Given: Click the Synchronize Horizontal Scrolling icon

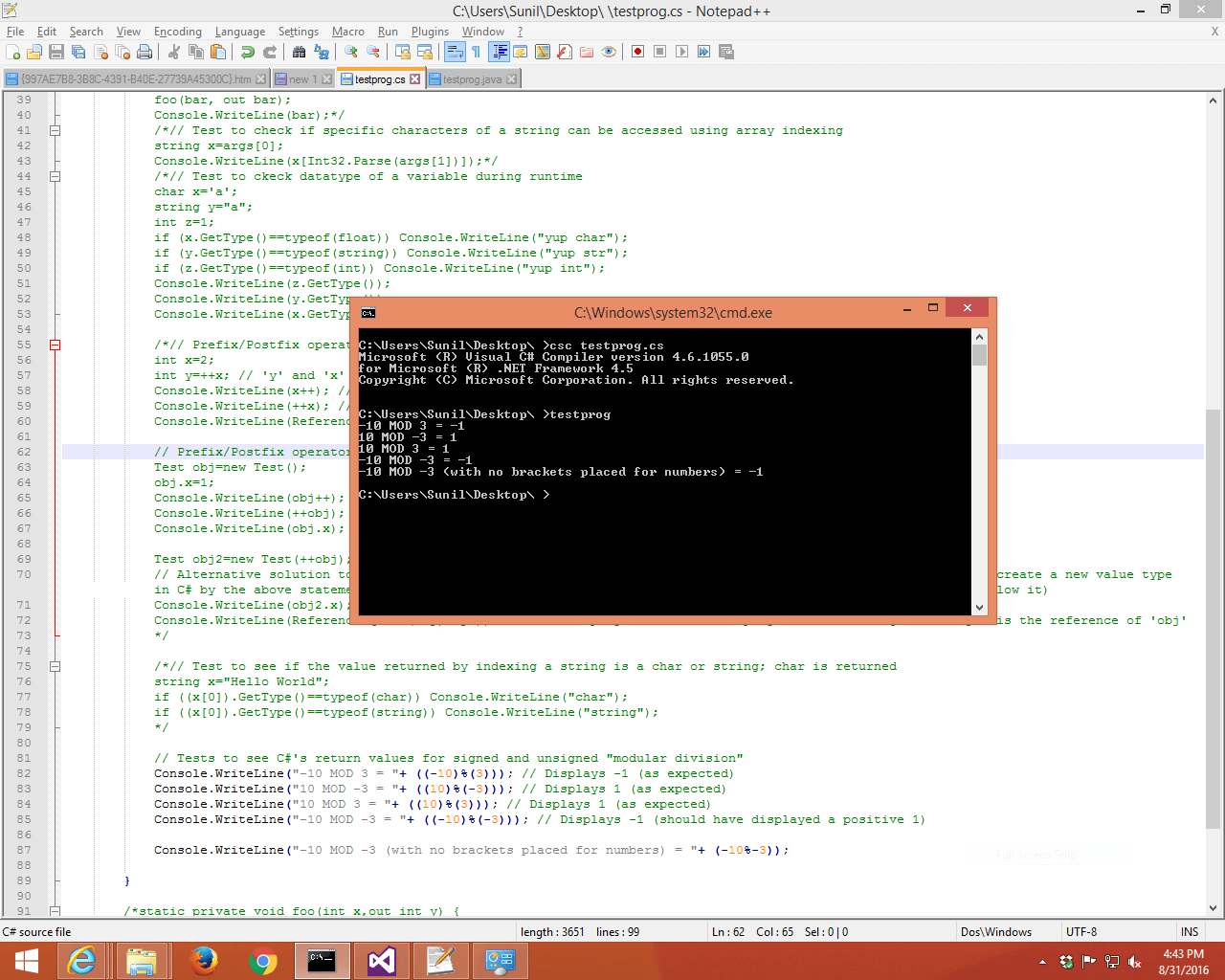Looking at the screenshot, I should coord(425,52).
